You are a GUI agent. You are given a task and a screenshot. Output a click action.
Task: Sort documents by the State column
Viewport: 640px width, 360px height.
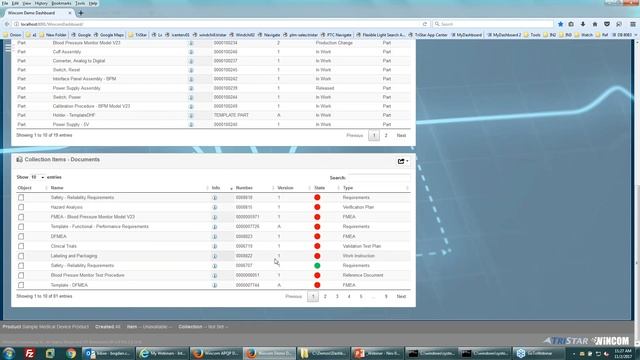tap(320, 188)
